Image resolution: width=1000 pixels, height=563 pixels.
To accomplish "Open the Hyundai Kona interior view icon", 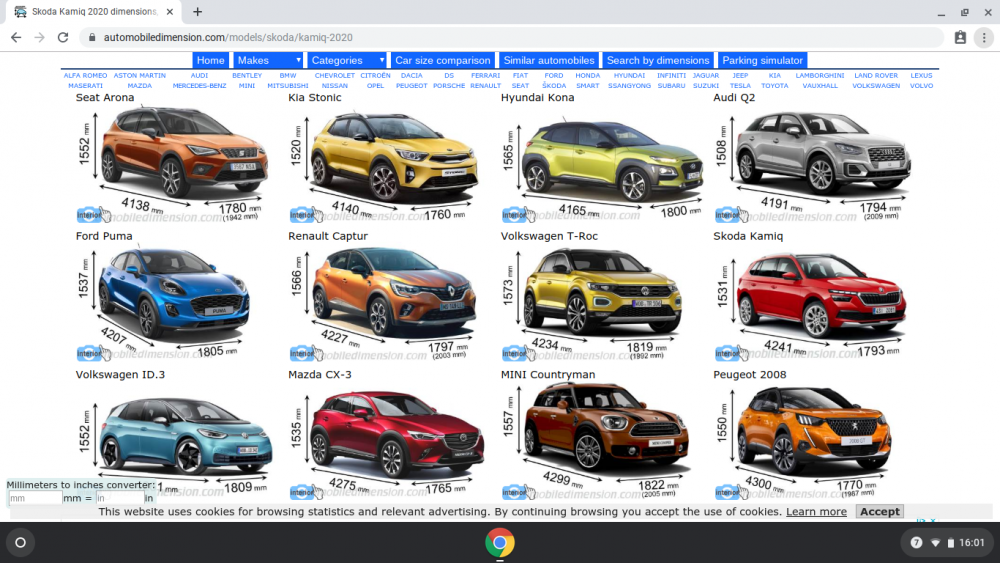I will click(518, 215).
